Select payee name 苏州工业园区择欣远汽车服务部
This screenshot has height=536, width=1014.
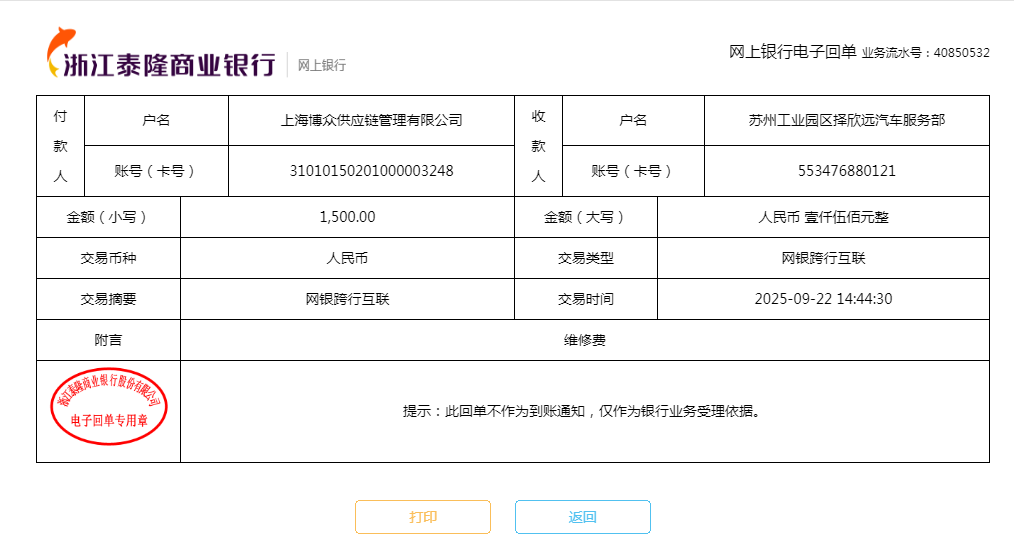(x=846, y=120)
